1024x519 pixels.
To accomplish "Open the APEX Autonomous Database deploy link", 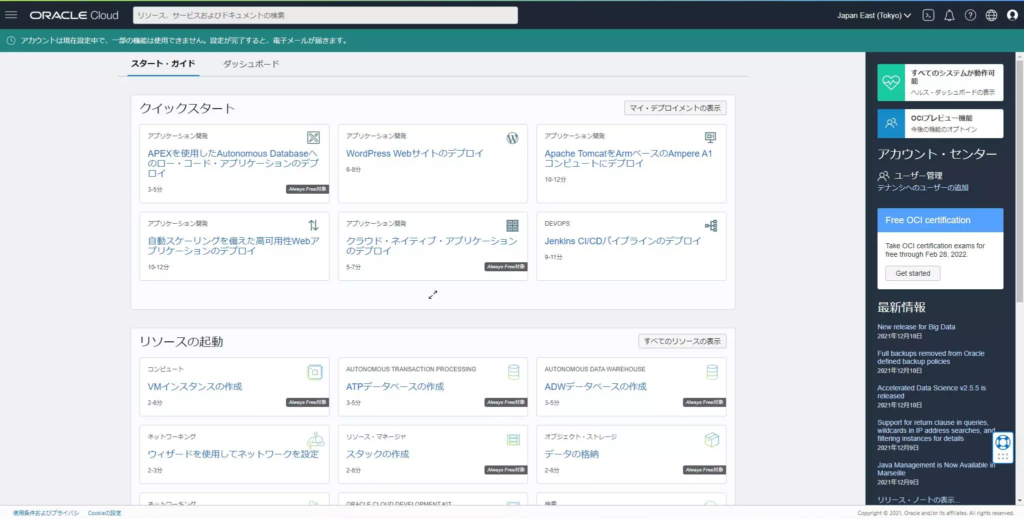I will [233, 163].
